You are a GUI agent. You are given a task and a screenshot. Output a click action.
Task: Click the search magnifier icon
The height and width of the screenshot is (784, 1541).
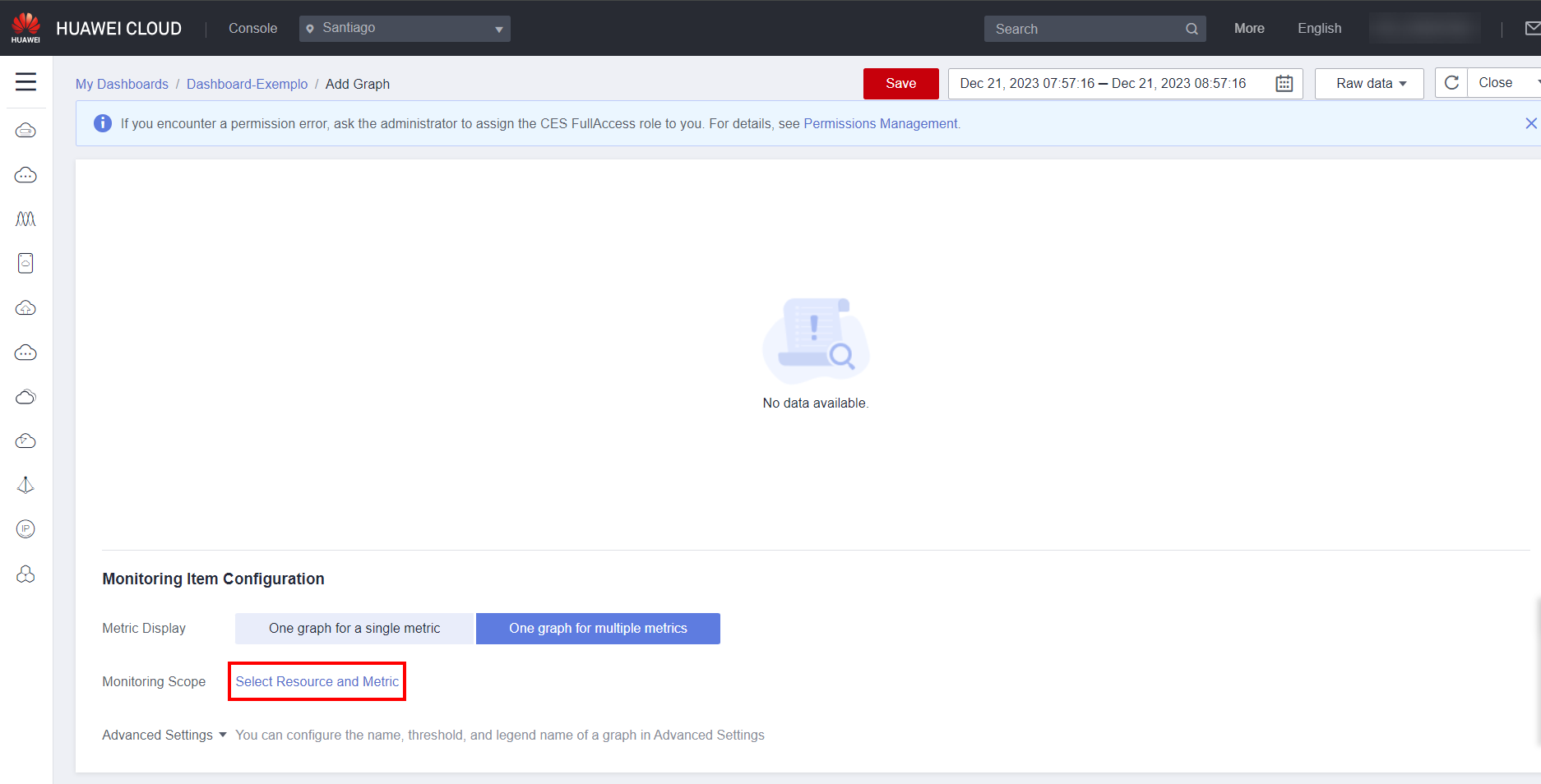point(1192,29)
